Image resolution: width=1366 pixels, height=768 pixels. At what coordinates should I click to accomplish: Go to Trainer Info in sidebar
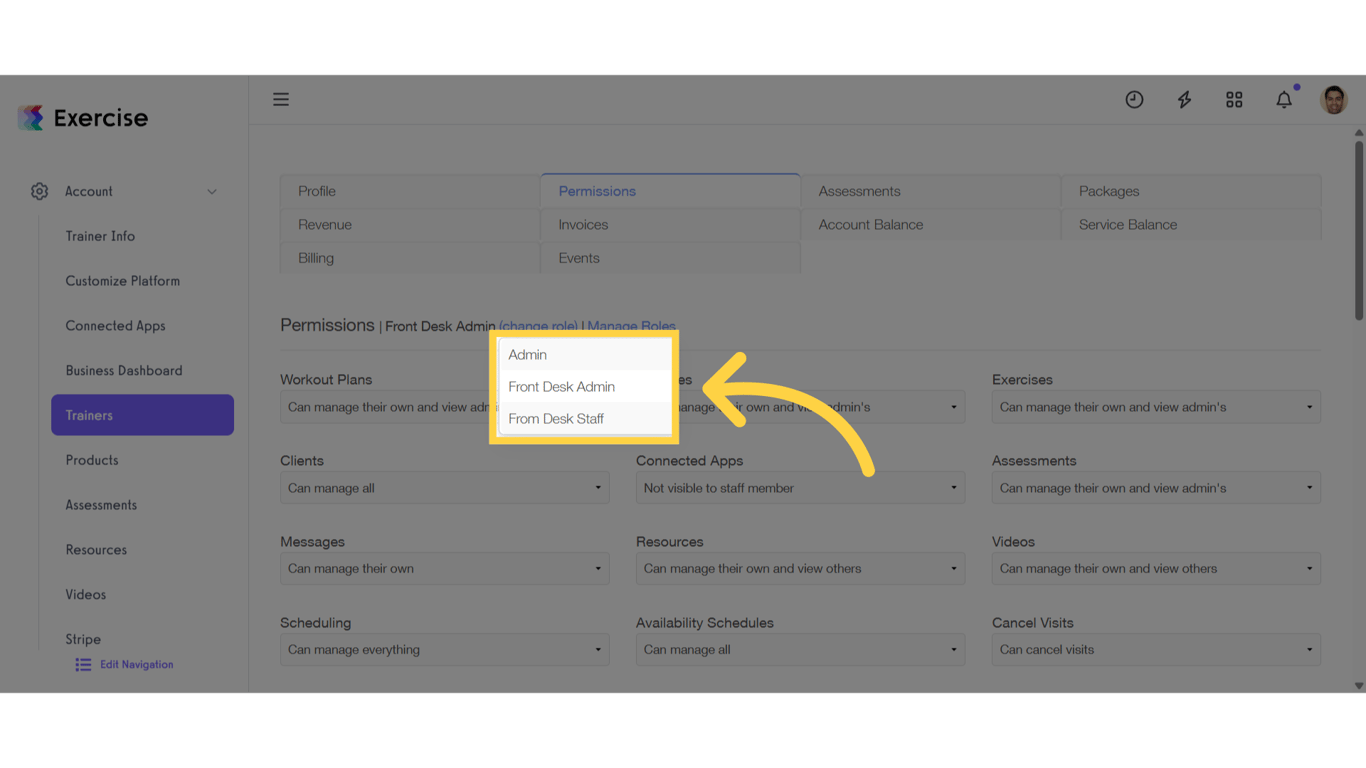(100, 236)
